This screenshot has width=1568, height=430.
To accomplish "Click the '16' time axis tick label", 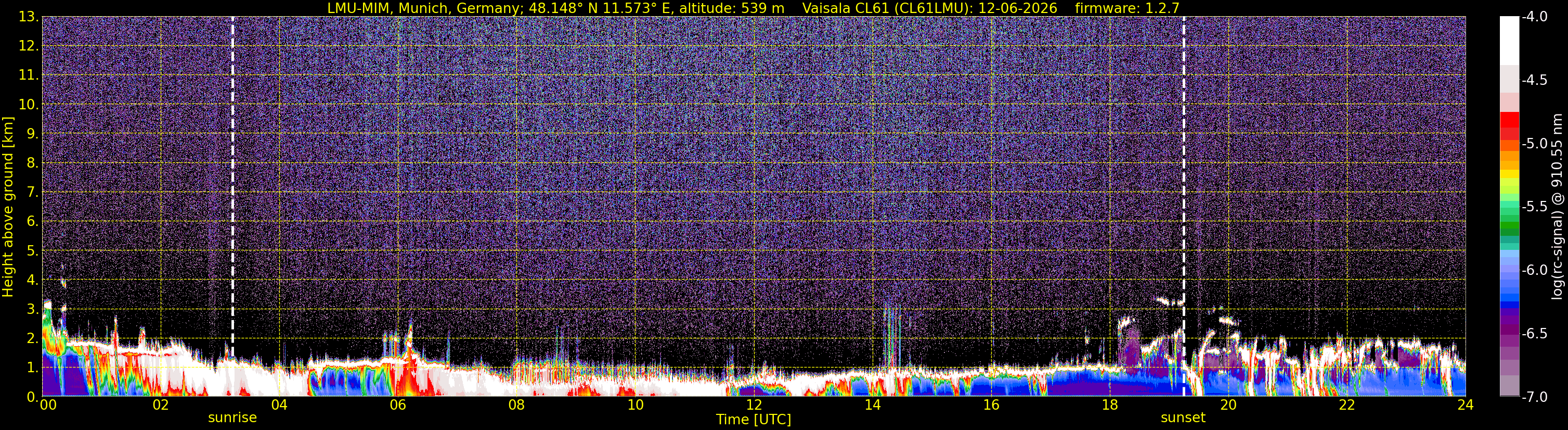I will pos(991,405).
